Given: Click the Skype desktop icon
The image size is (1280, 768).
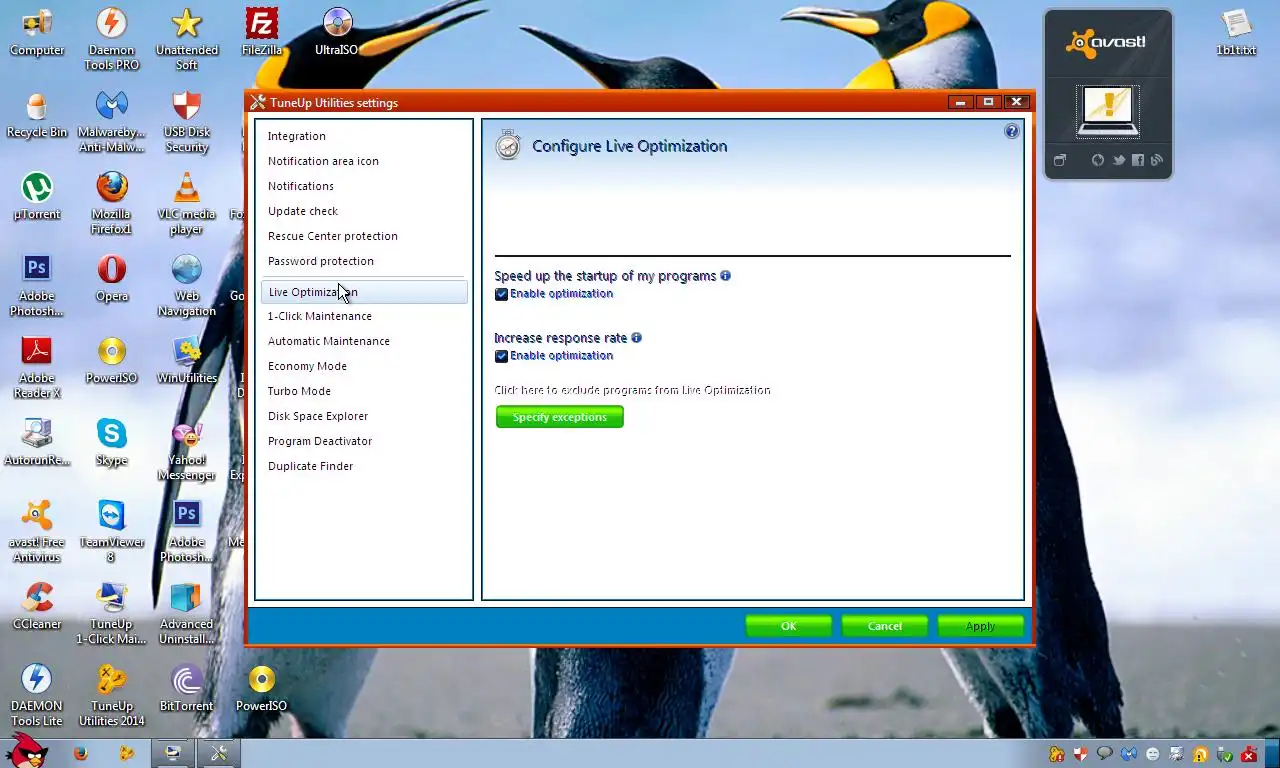Looking at the screenshot, I should (111, 442).
